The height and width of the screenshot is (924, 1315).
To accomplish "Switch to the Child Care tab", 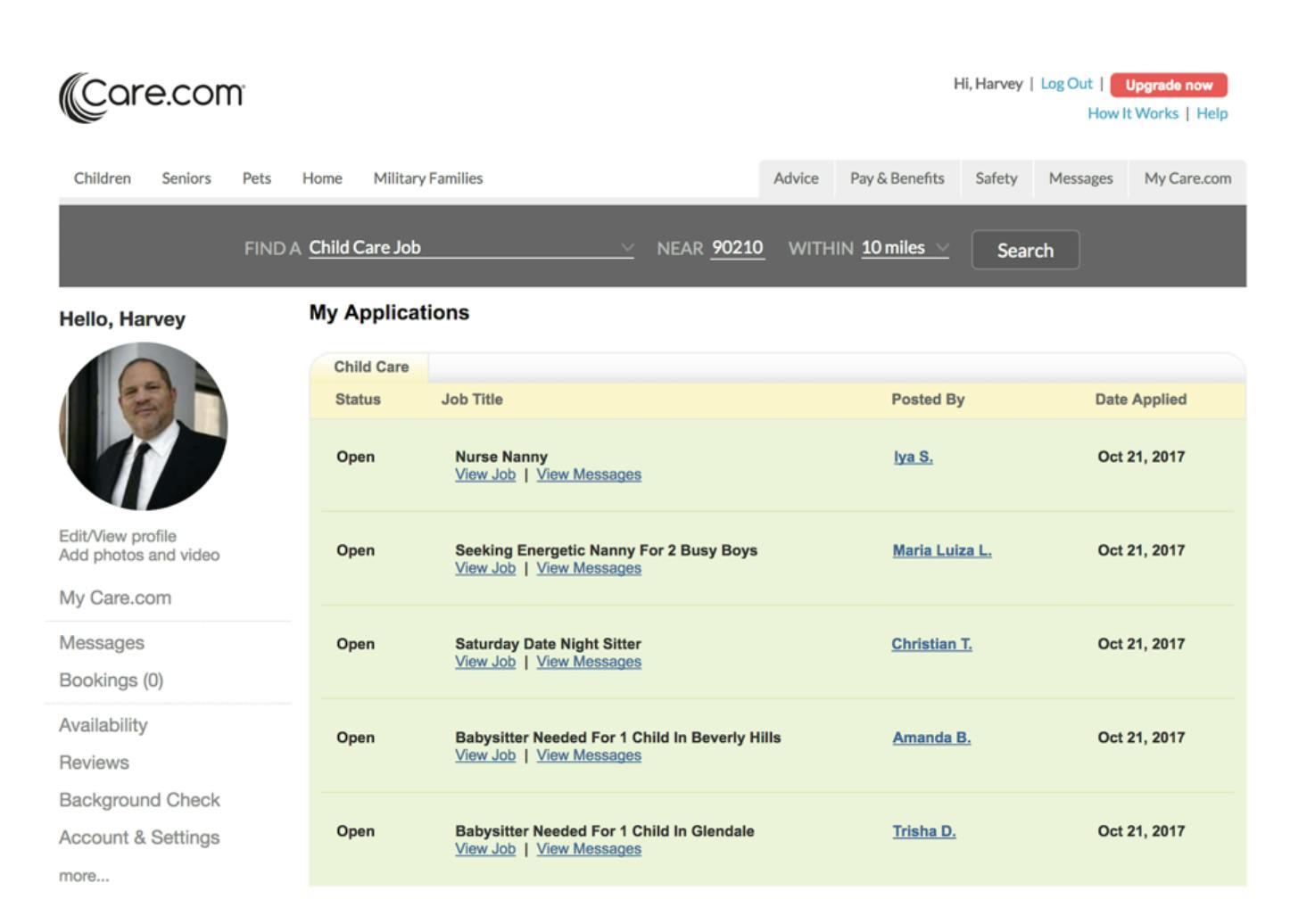I will pos(371,367).
